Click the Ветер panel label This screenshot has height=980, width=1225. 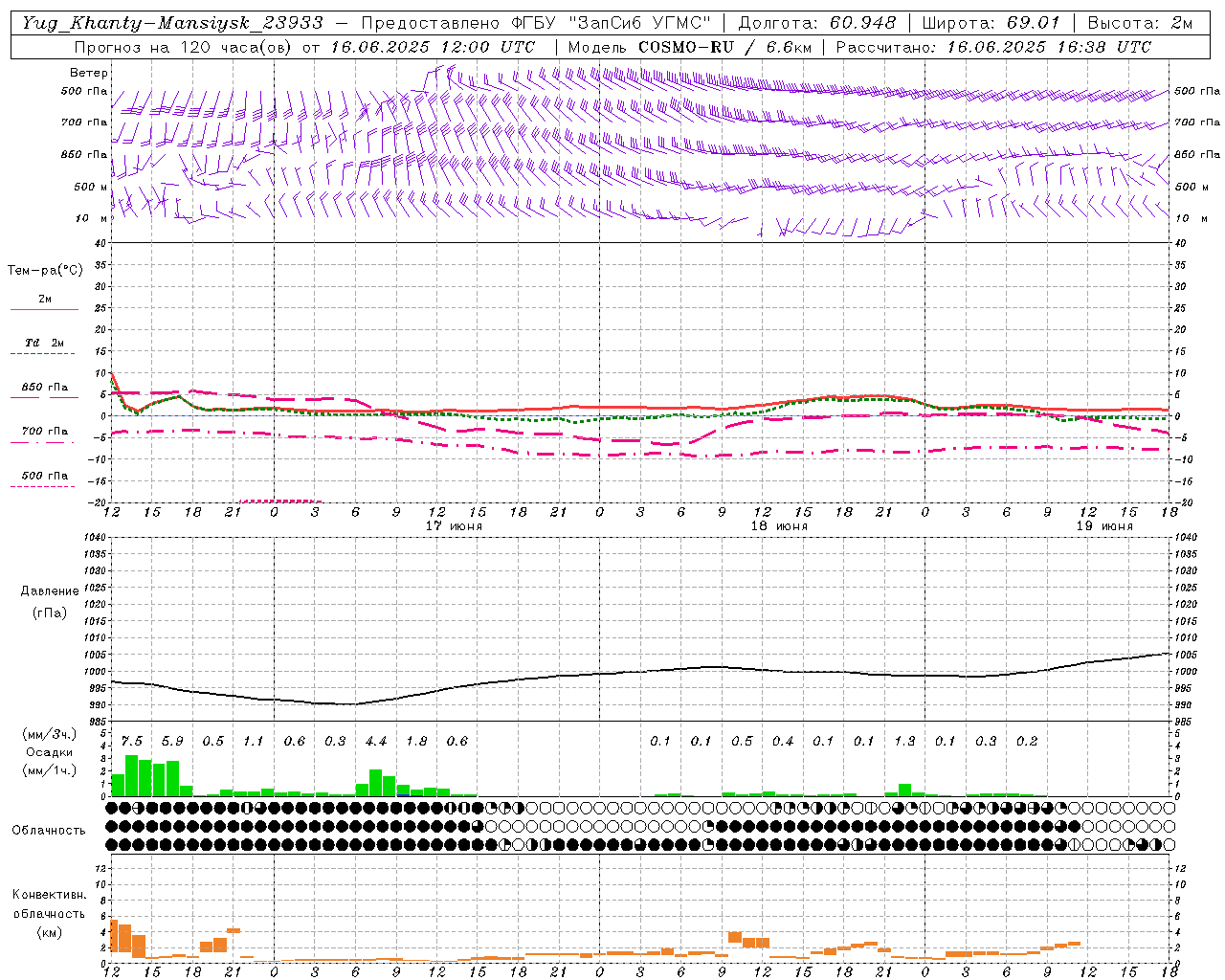tap(89, 73)
